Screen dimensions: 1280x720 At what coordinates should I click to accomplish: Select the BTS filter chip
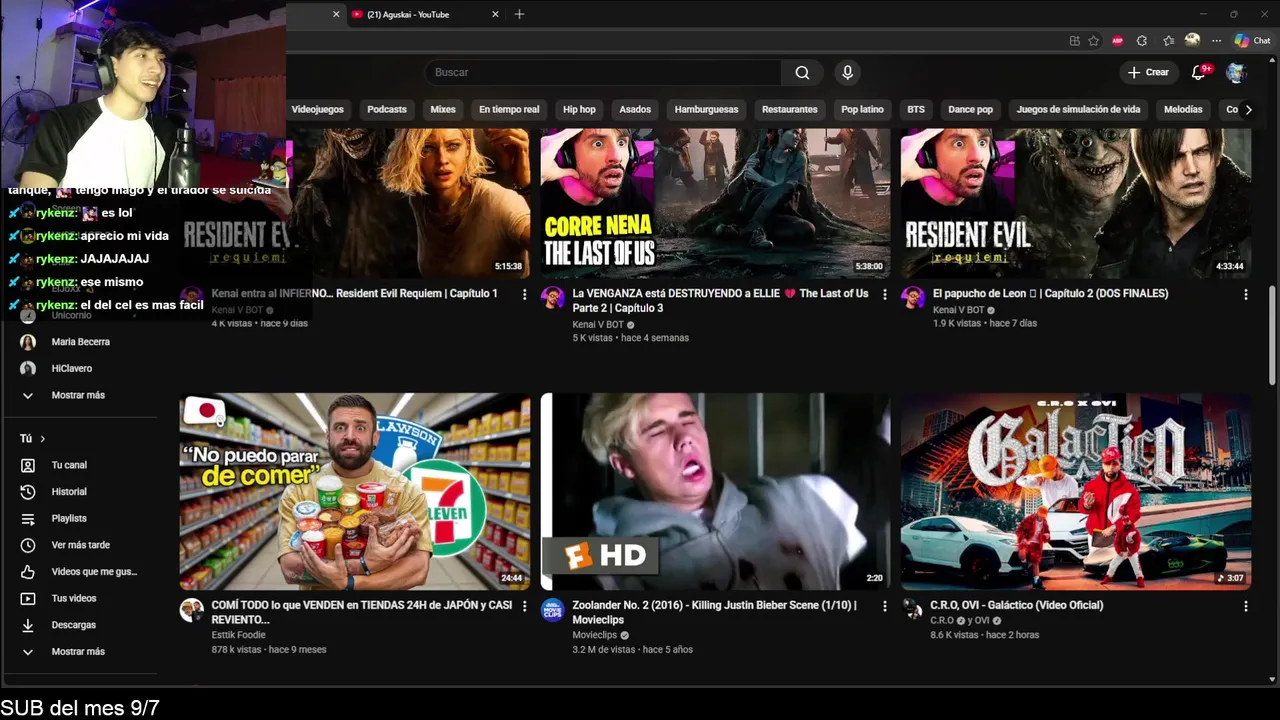916,109
